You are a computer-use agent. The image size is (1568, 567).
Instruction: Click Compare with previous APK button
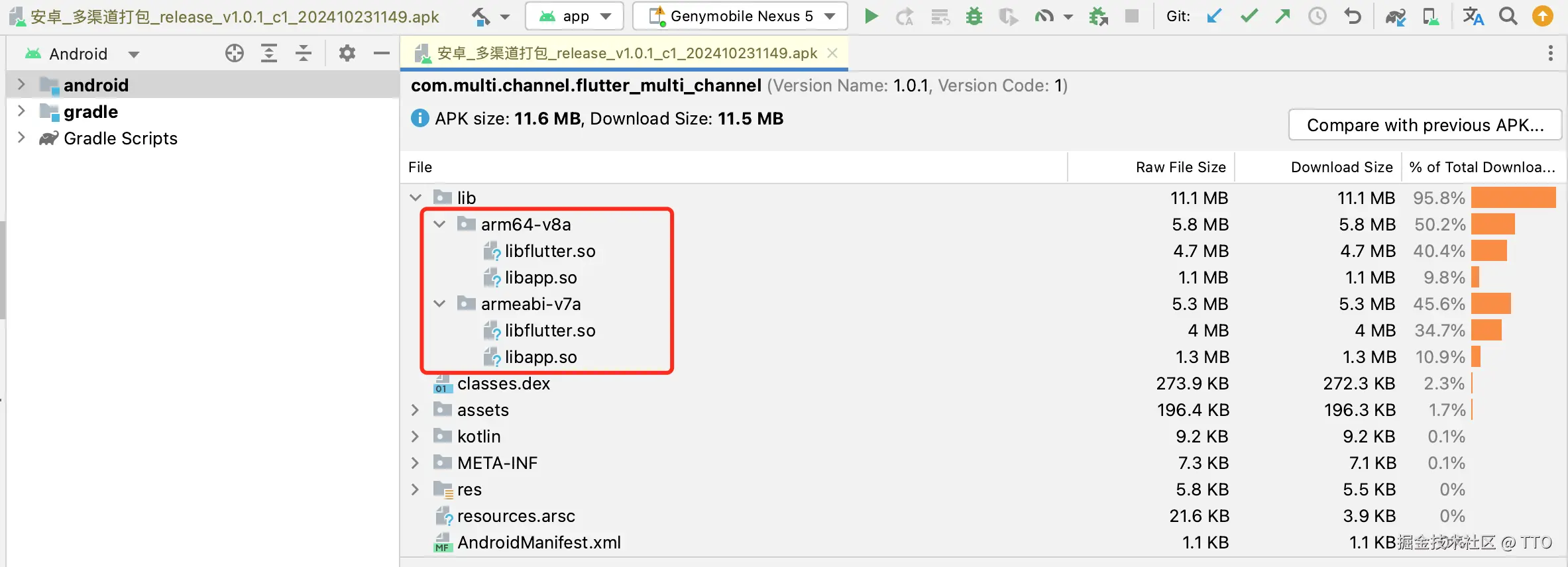tap(1426, 125)
